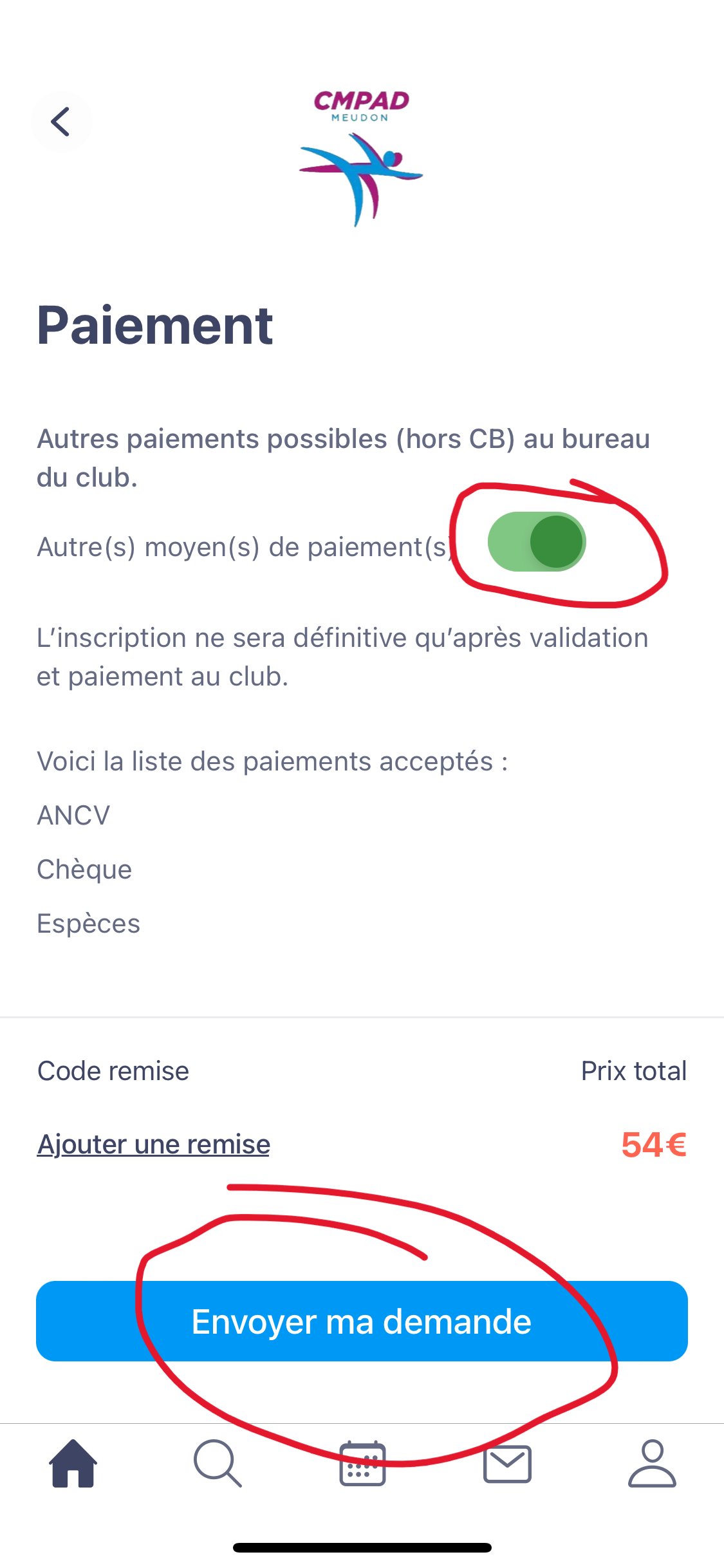Viewport: 724px width, 1568px height.
Task: Select ANCV in accepted payments list
Action: (x=73, y=816)
